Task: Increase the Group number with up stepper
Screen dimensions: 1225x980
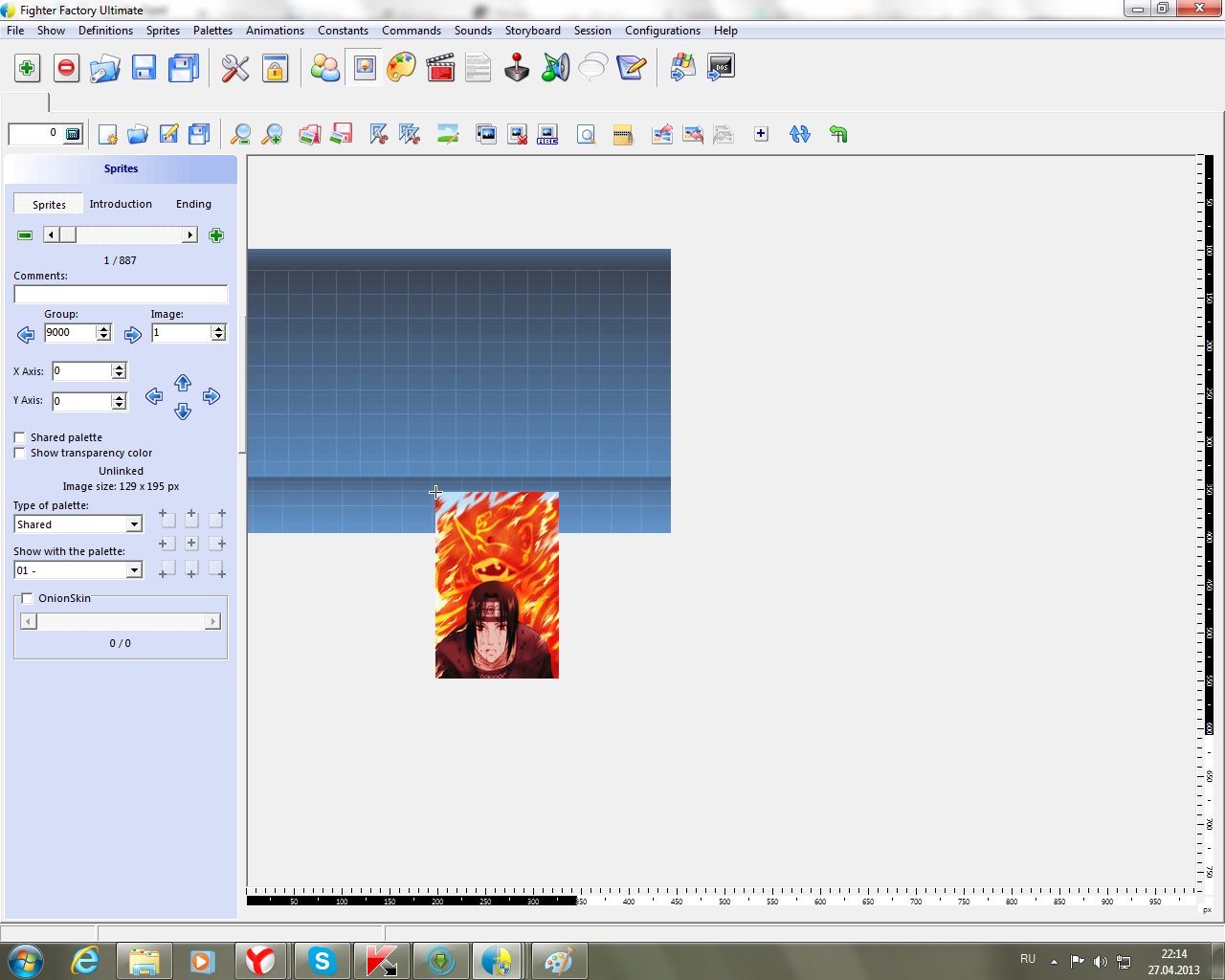Action: click(103, 328)
